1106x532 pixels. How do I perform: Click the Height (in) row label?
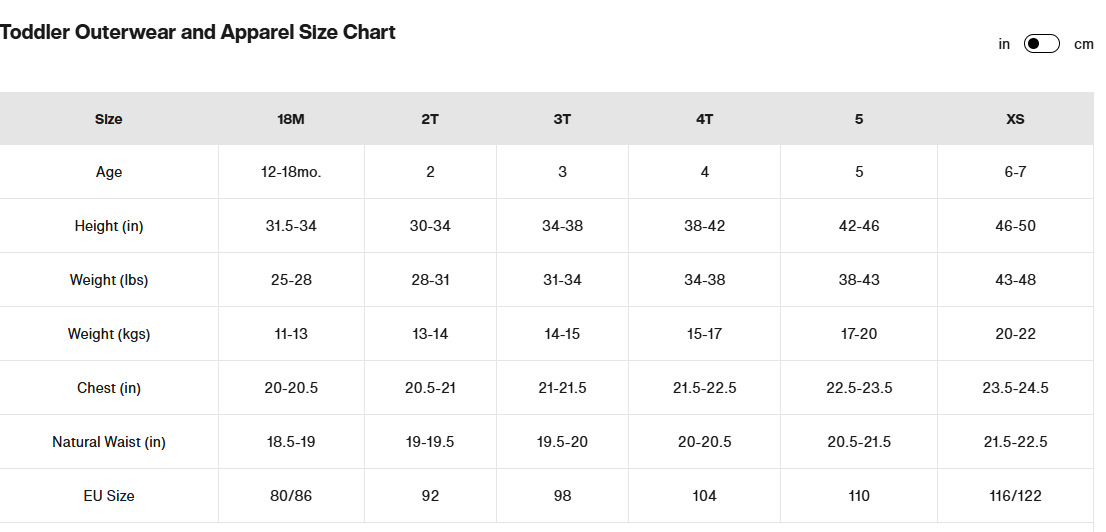109,226
